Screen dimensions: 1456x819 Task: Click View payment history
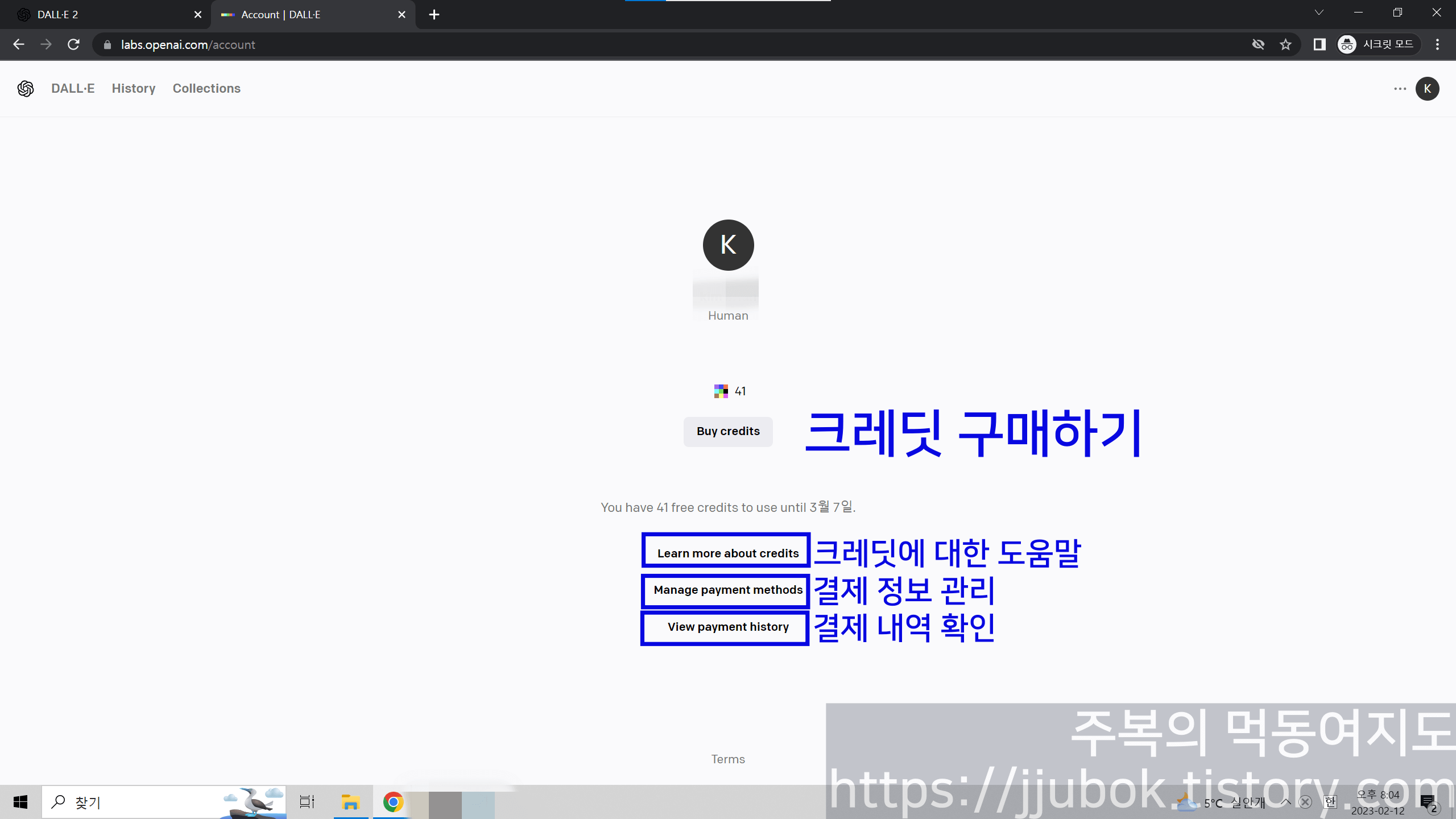(728, 627)
